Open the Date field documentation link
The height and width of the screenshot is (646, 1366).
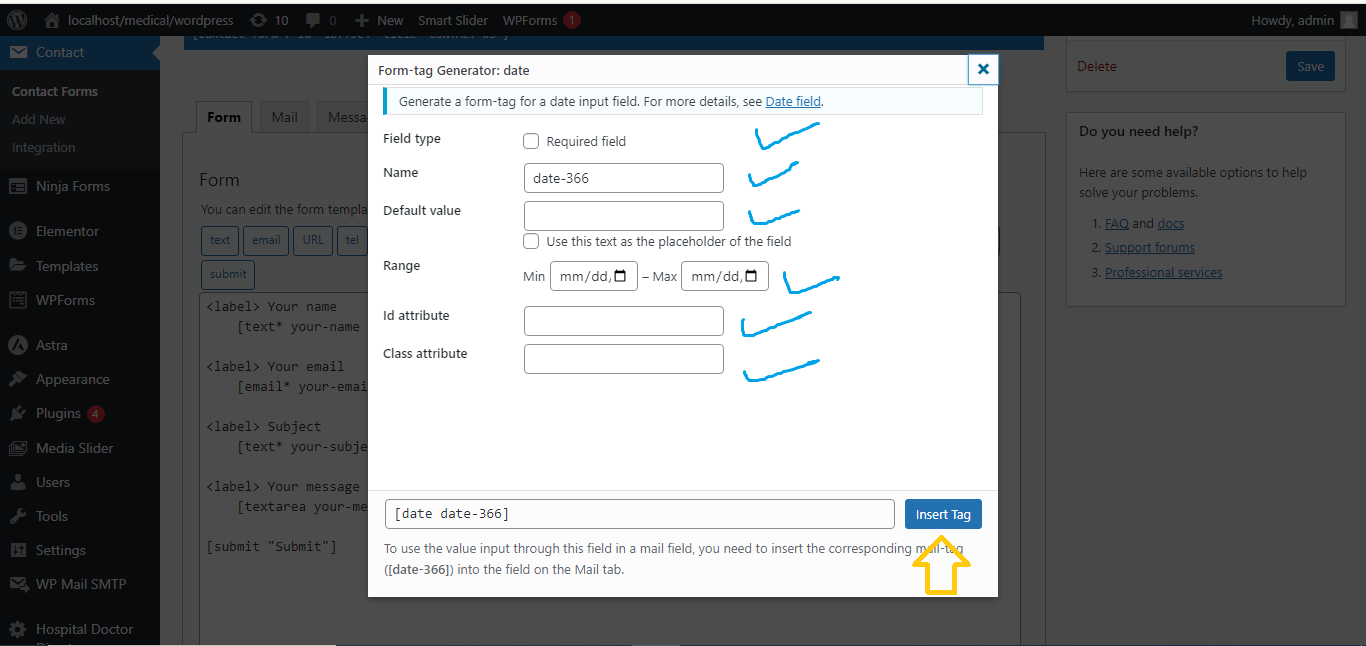[x=793, y=101]
